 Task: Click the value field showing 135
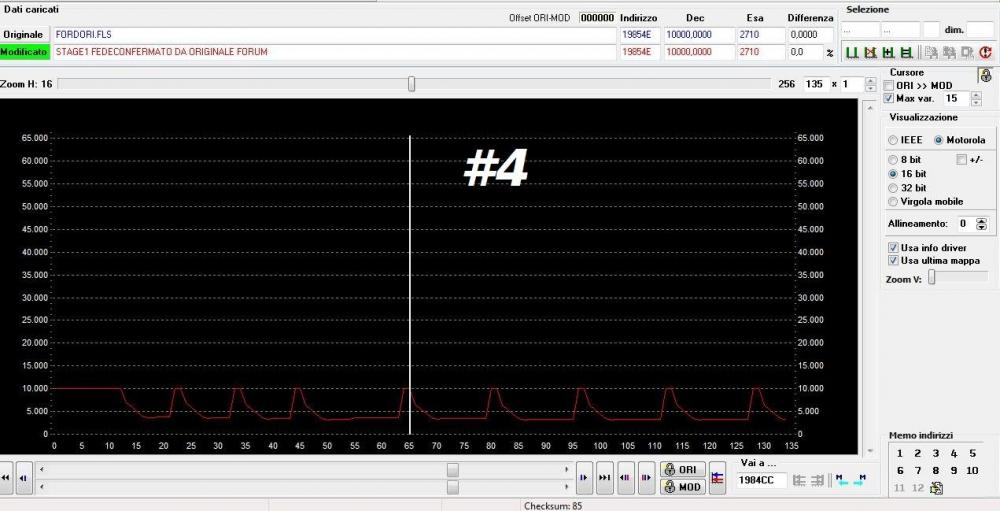pyautogui.click(x=815, y=84)
